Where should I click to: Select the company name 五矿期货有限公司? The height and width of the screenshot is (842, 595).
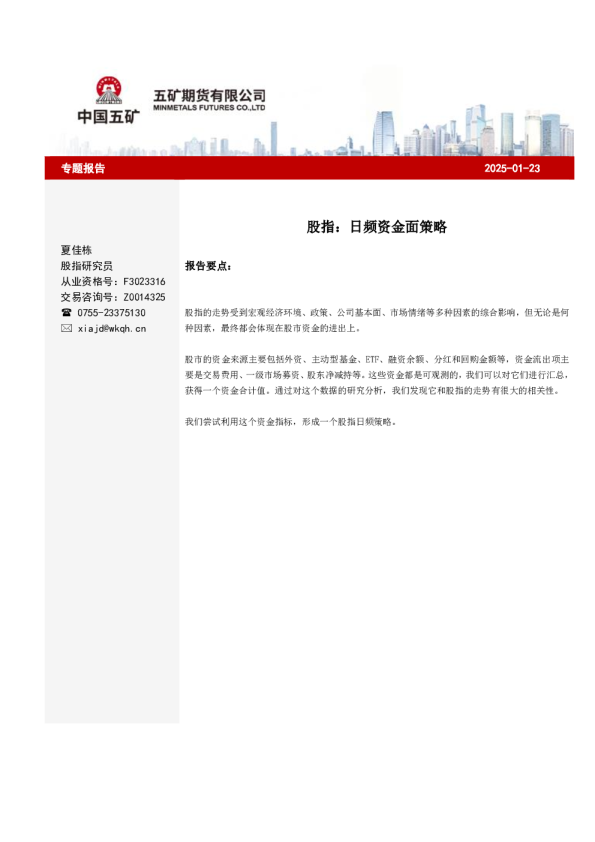[x=209, y=96]
